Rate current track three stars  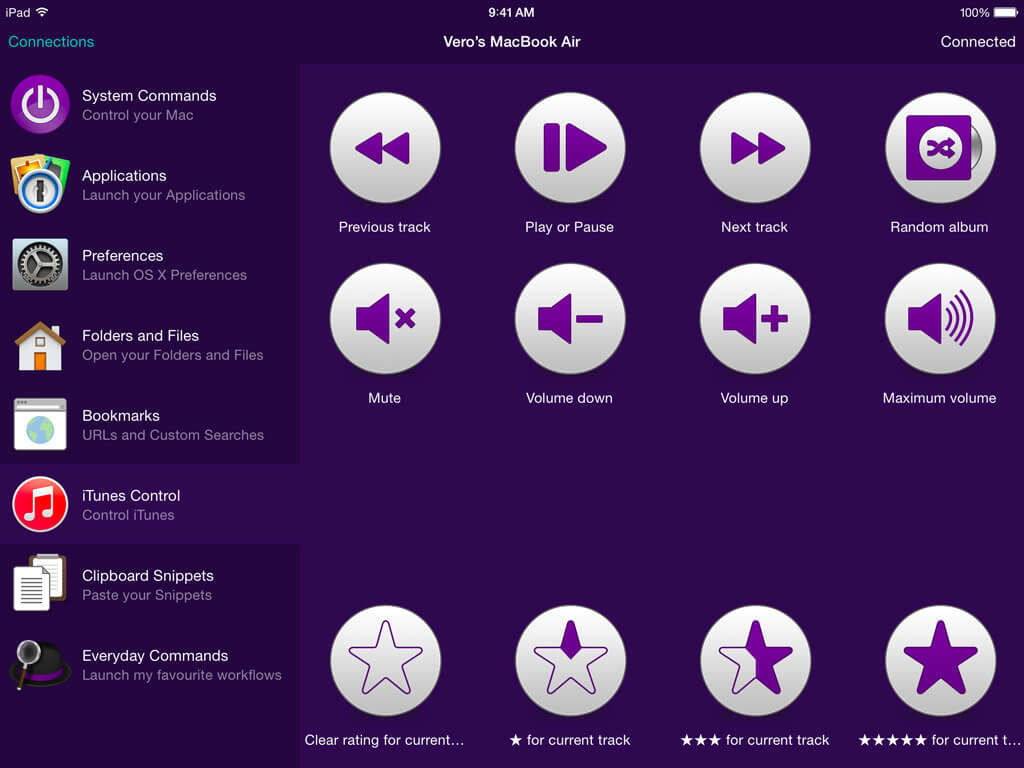[755, 660]
